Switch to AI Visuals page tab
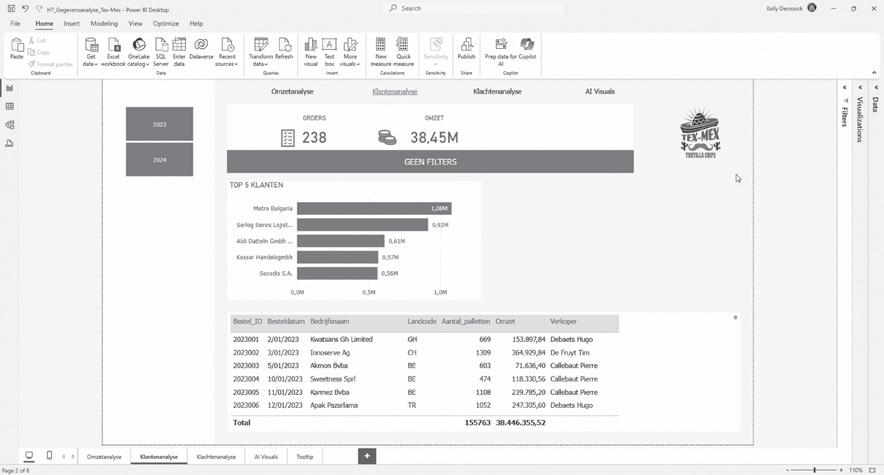 (266, 456)
